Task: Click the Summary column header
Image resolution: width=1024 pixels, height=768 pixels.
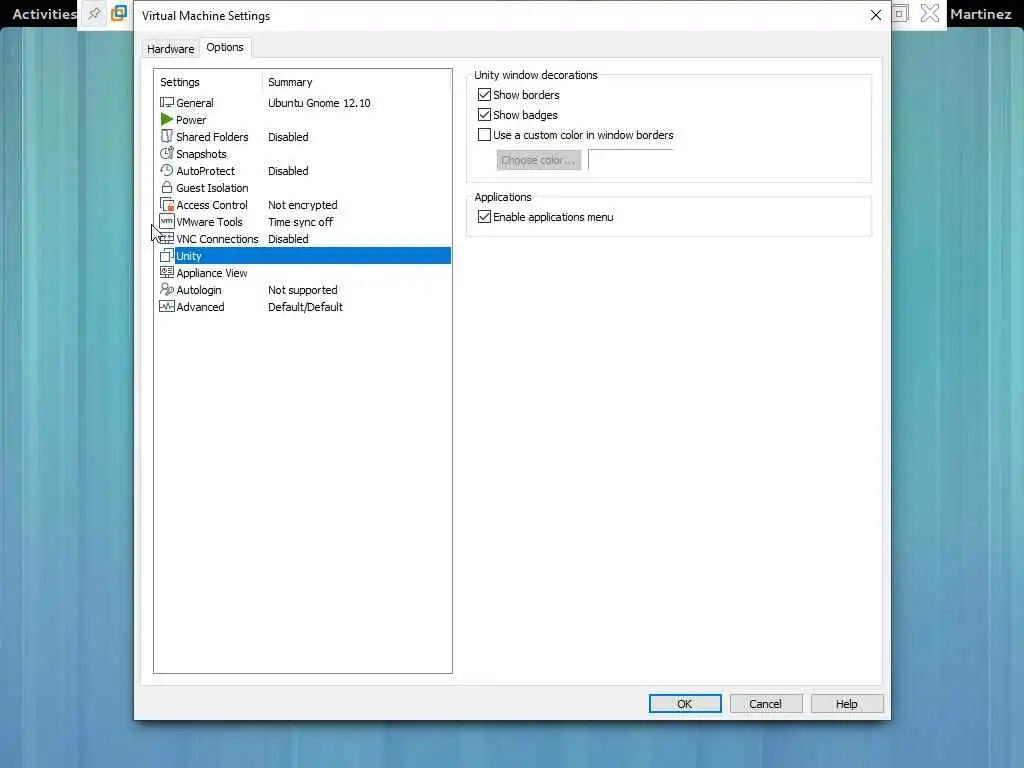Action: (x=290, y=82)
